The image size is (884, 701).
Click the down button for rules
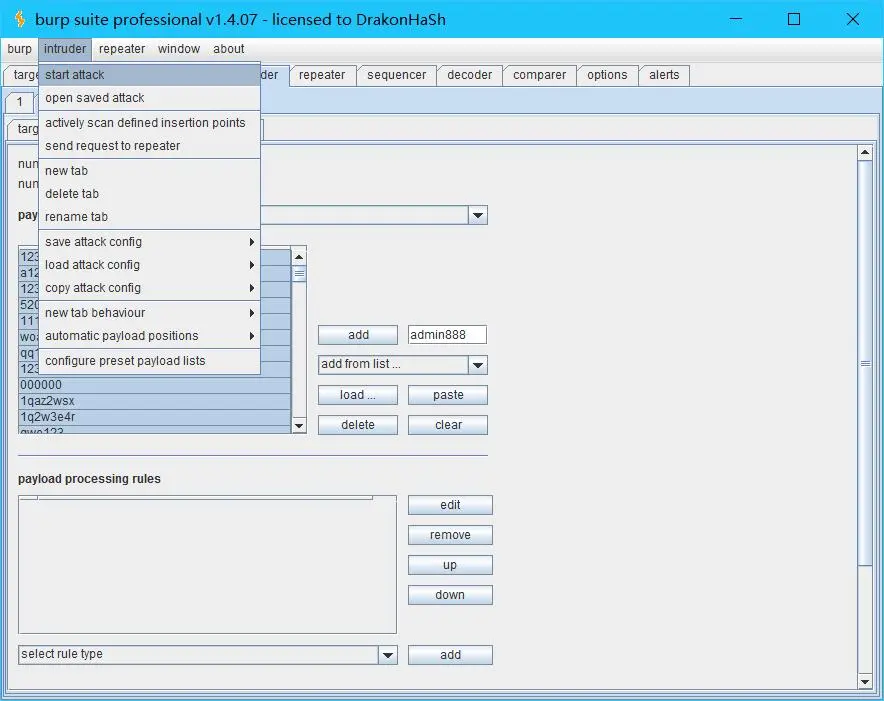(450, 594)
